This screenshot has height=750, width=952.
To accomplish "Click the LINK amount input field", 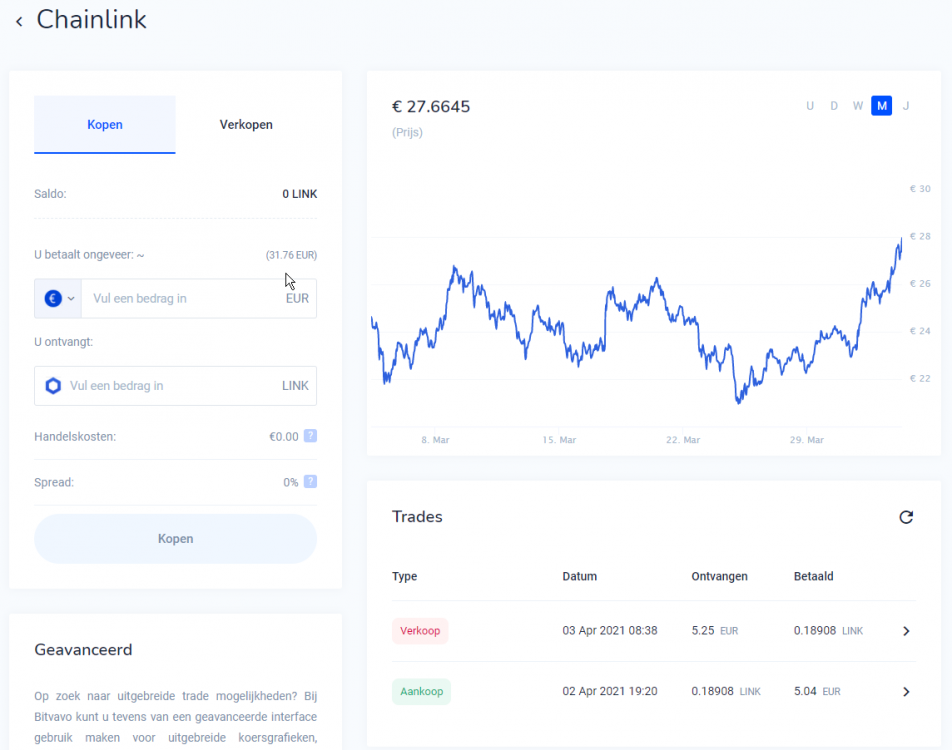I will (x=170, y=386).
